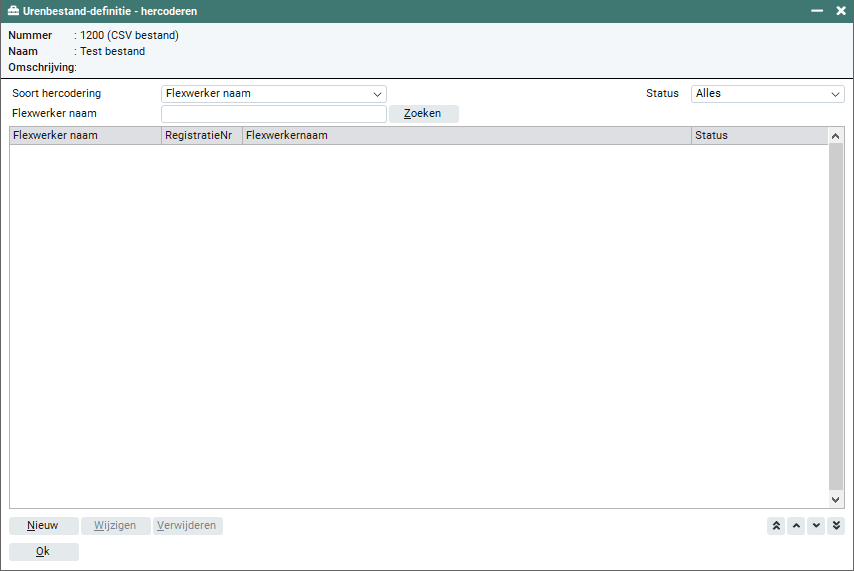Image resolution: width=854 pixels, height=571 pixels.
Task: Click the Flexwerkernaam column header
Action: point(466,136)
